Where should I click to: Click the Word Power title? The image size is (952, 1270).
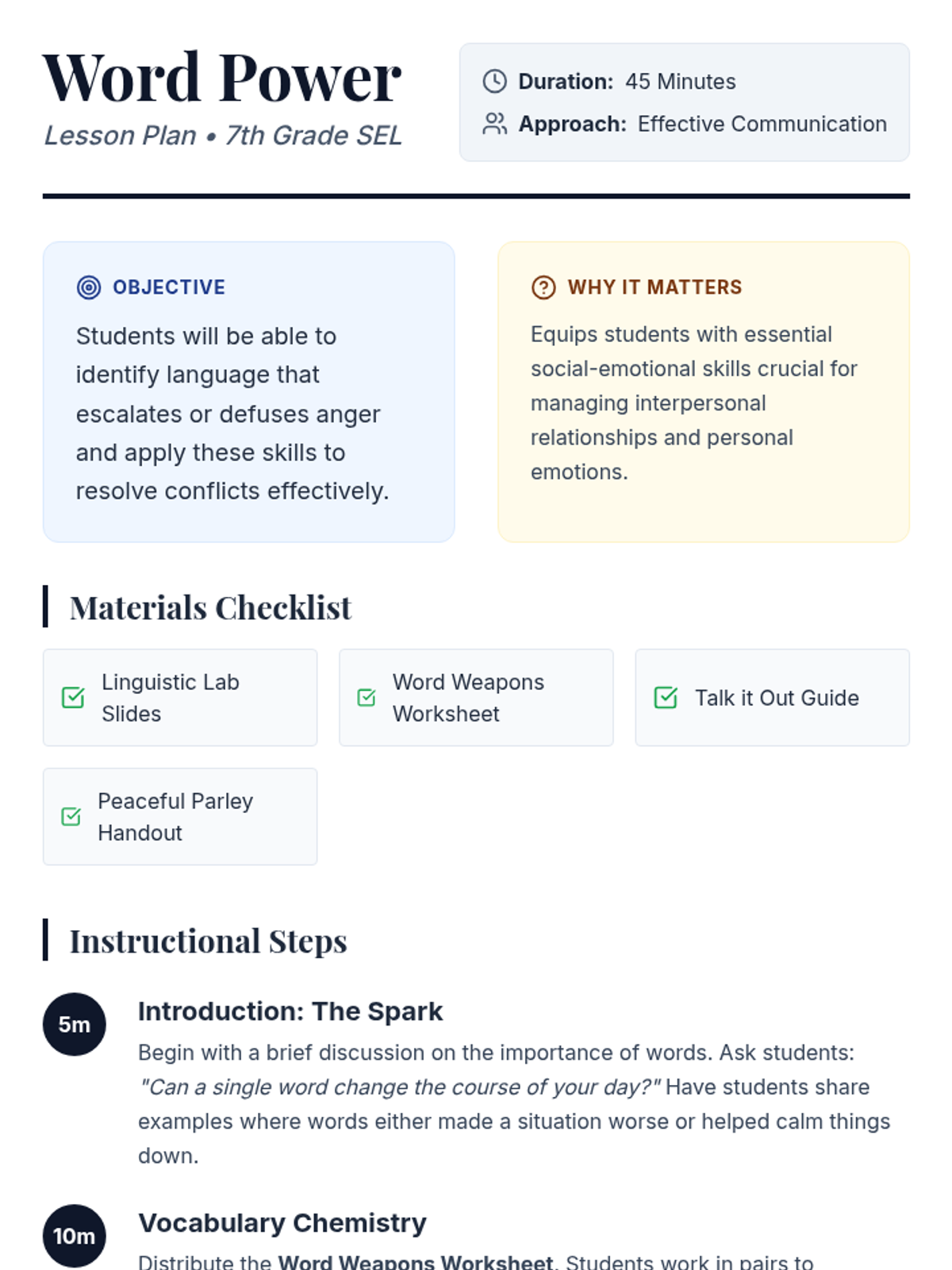[x=222, y=78]
